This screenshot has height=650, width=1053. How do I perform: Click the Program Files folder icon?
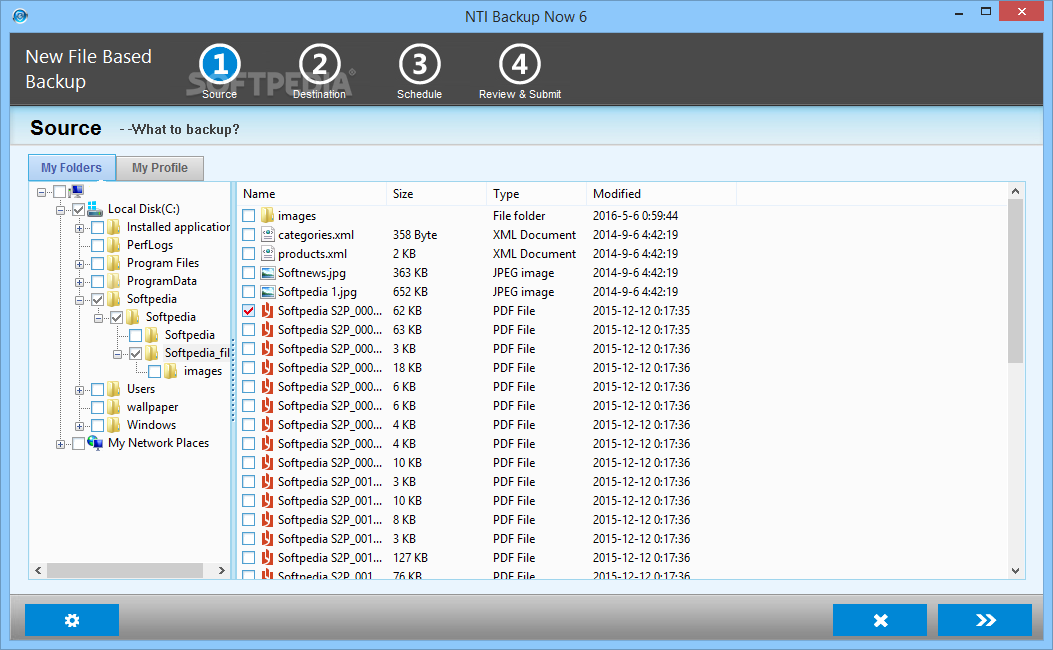click(114, 263)
